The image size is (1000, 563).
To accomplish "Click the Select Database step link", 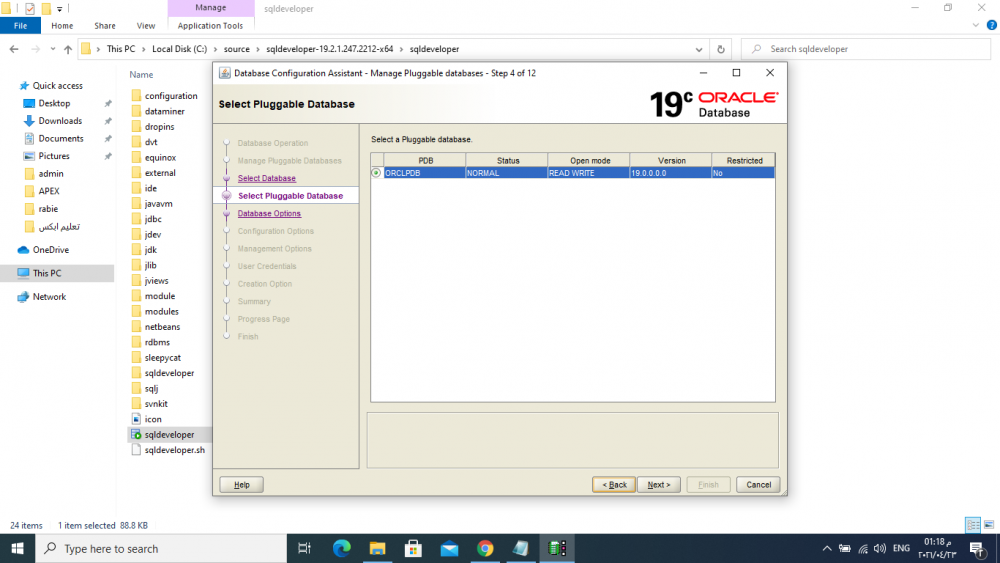I will (x=266, y=179).
